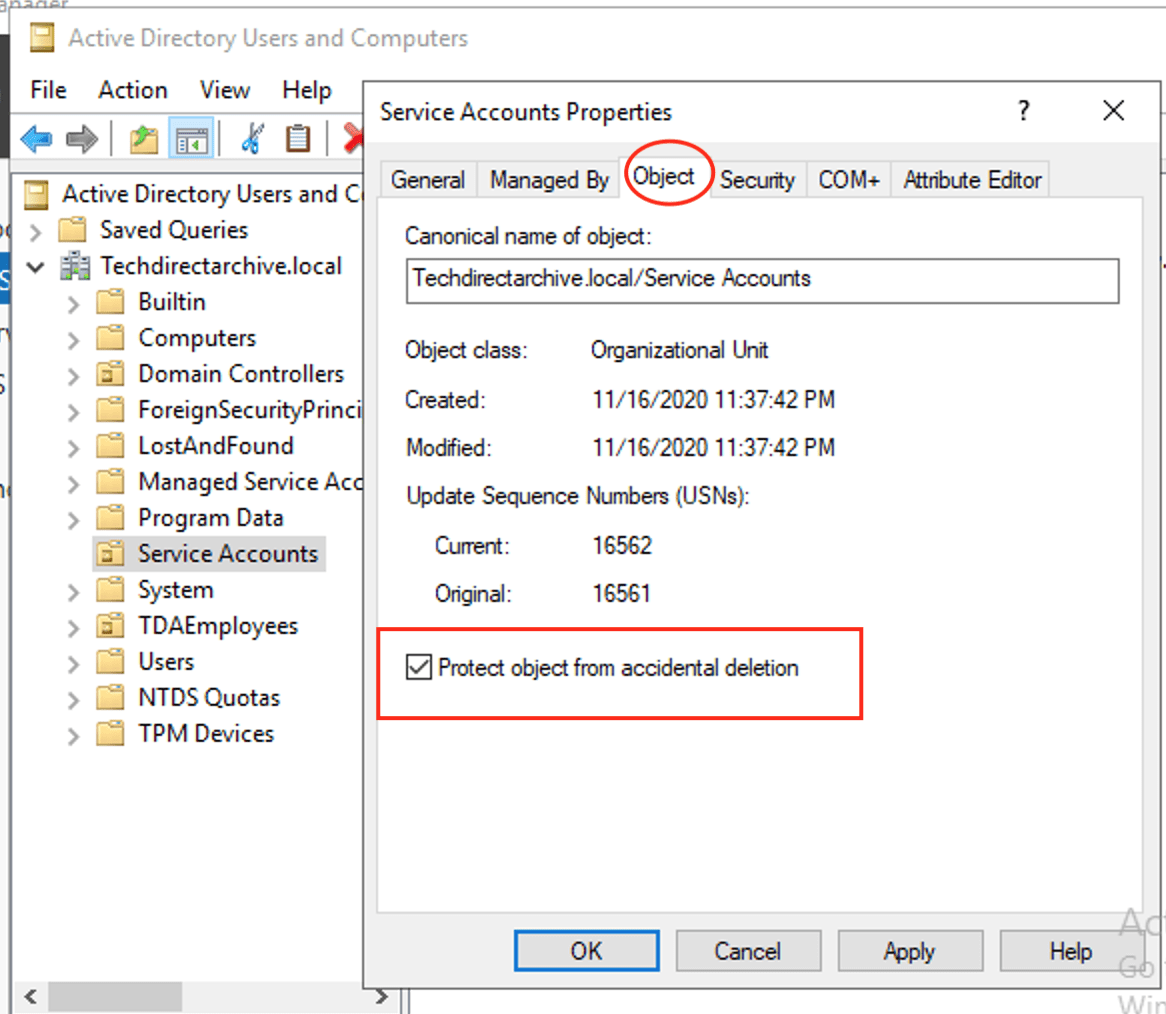The image size is (1166, 1014).
Task: Expand the TDAEmployees organizational unit
Action: click(73, 627)
